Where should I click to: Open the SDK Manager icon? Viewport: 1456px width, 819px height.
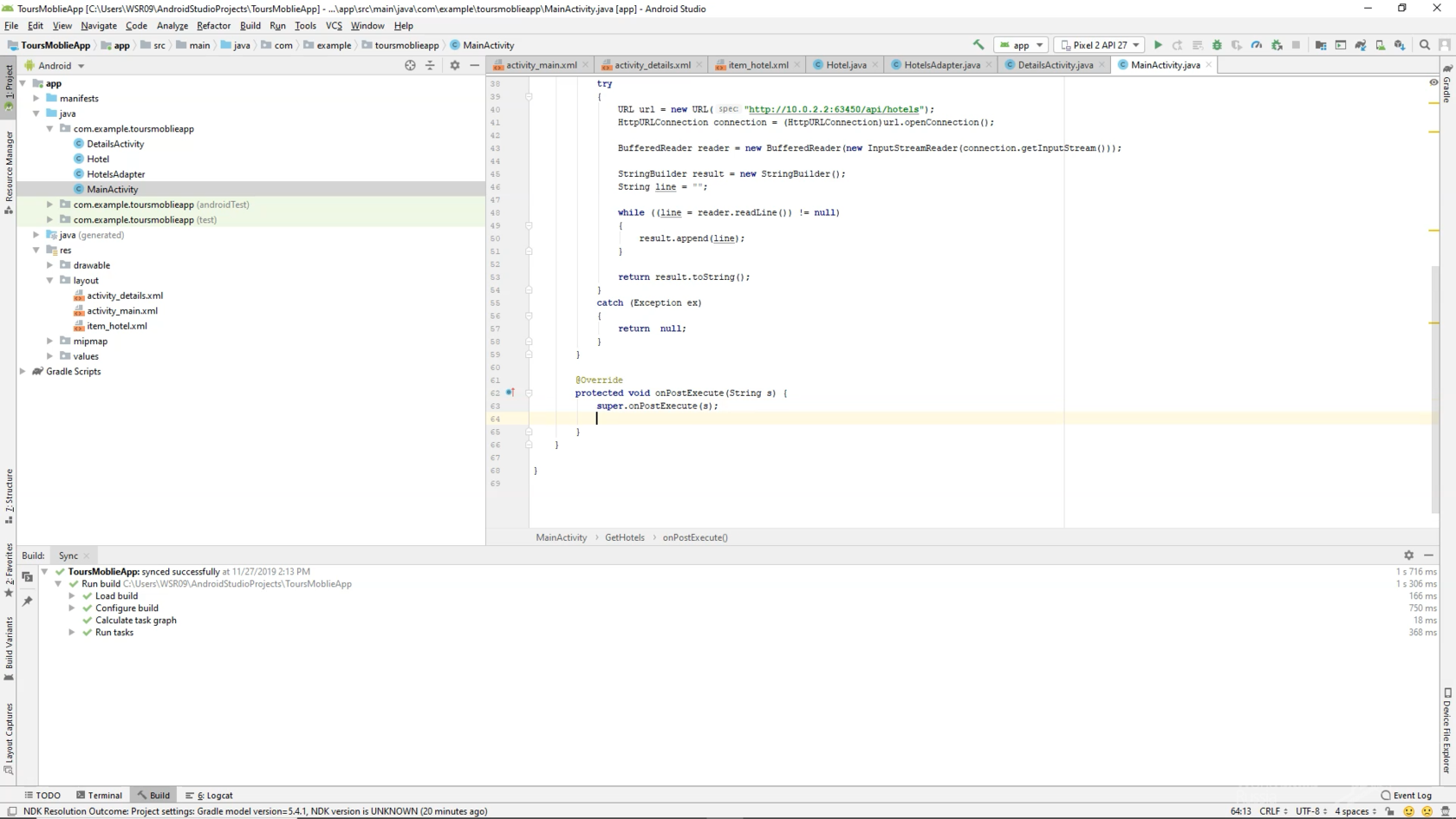tap(1400, 45)
